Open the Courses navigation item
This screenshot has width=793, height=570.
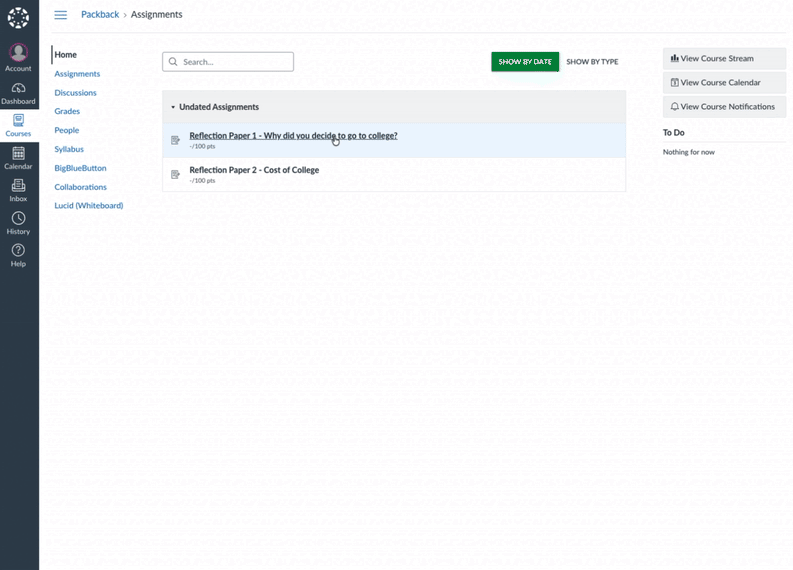[18, 125]
